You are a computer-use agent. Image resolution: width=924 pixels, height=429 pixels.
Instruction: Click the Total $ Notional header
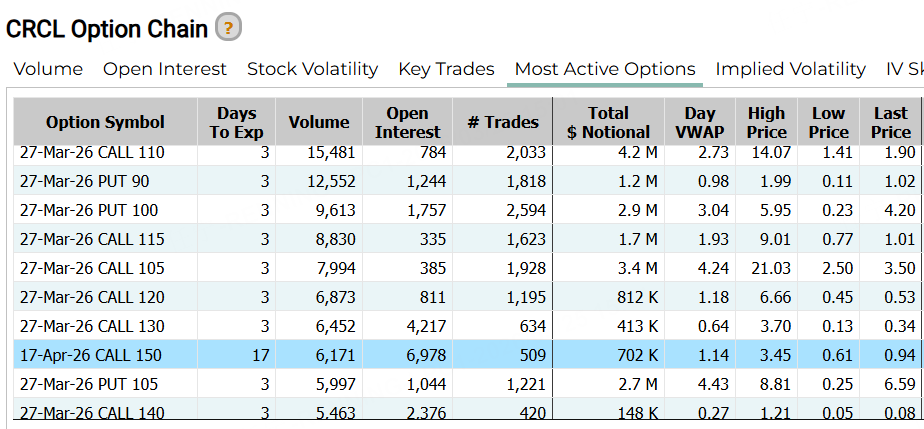[x=608, y=122]
